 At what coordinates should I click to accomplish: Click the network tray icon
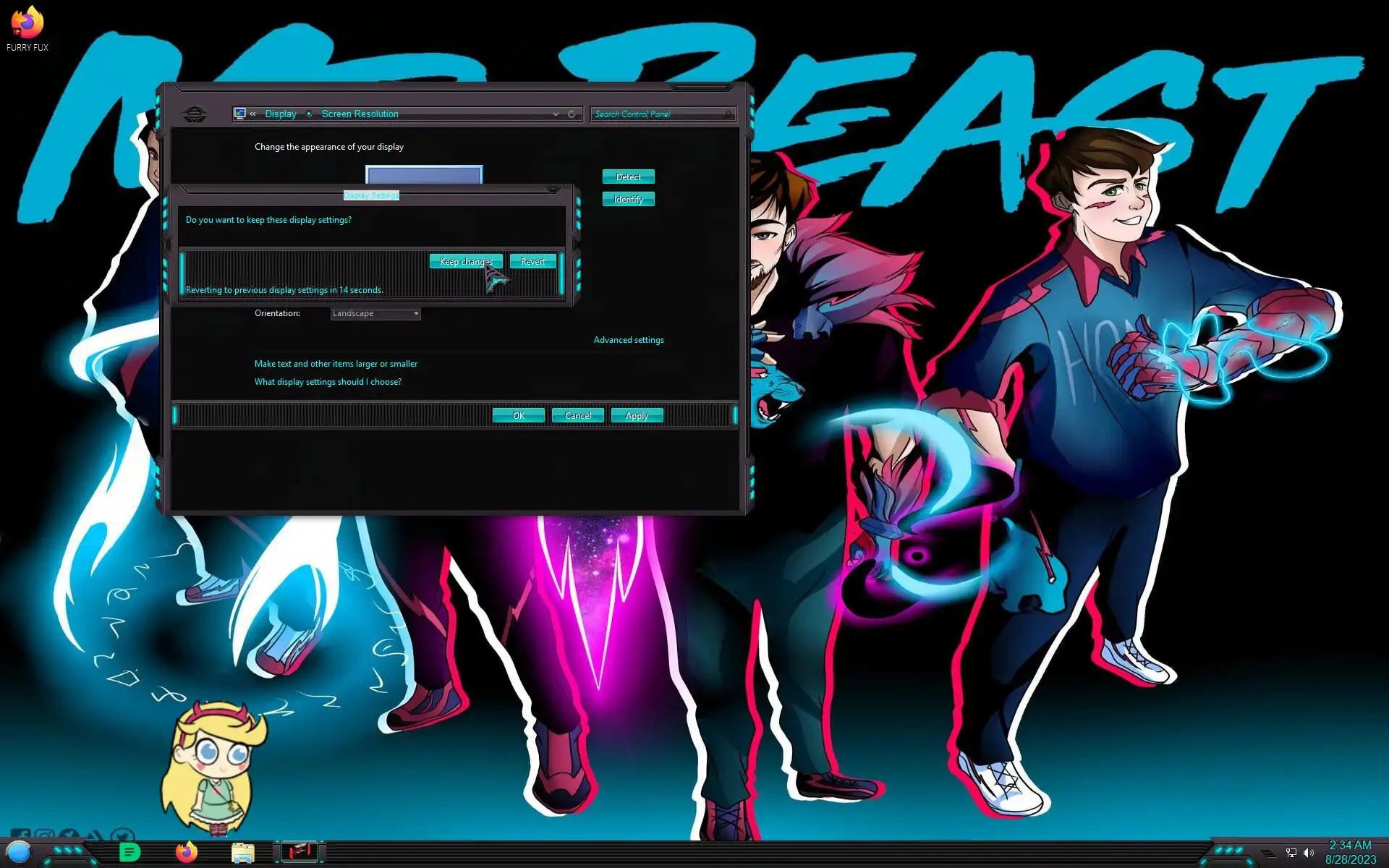tap(1291, 853)
